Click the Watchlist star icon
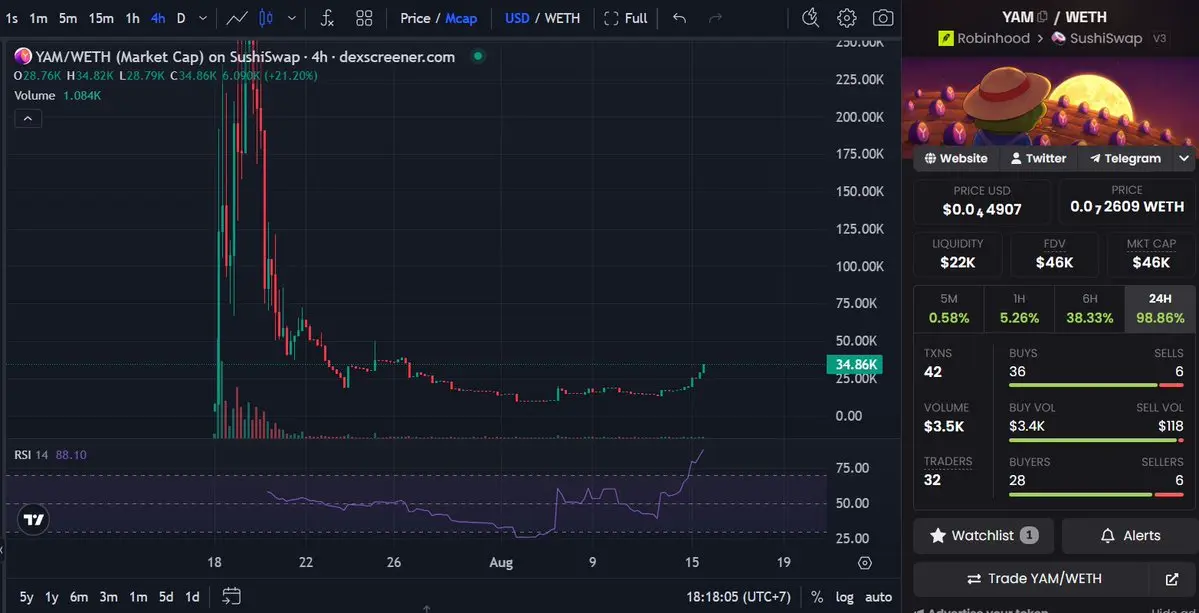 pyautogui.click(x=937, y=535)
